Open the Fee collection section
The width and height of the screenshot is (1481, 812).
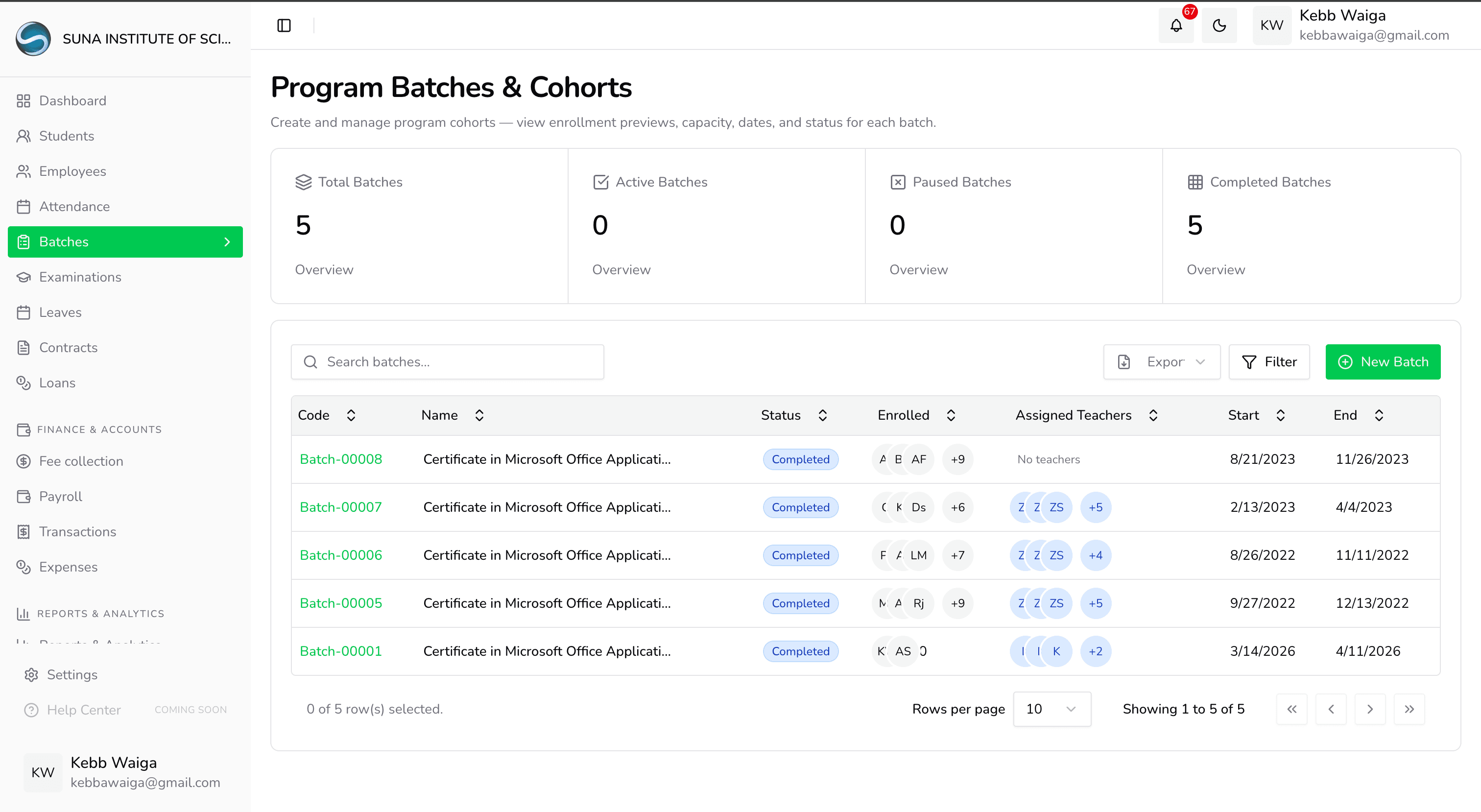click(x=81, y=461)
